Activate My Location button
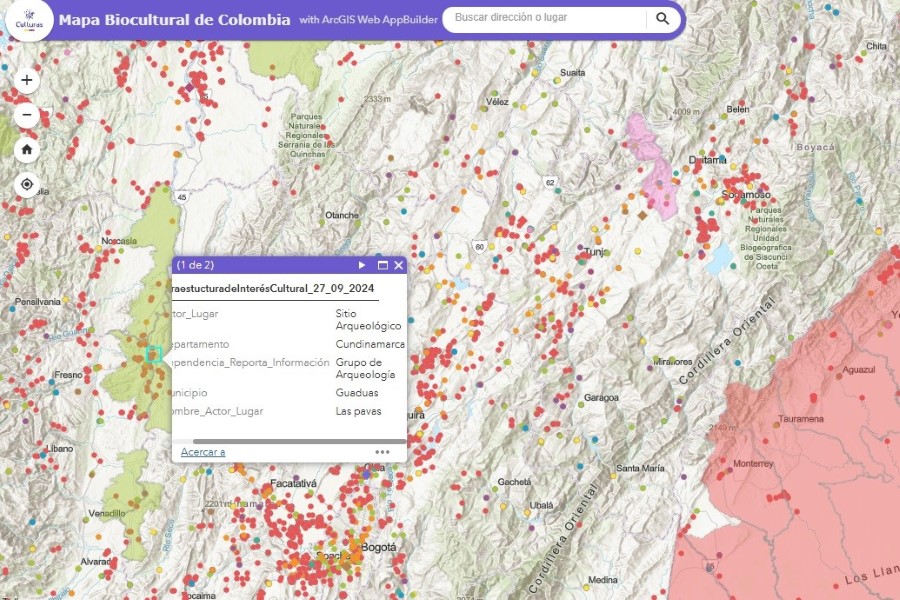Image resolution: width=900 pixels, height=600 pixels. [x=27, y=185]
